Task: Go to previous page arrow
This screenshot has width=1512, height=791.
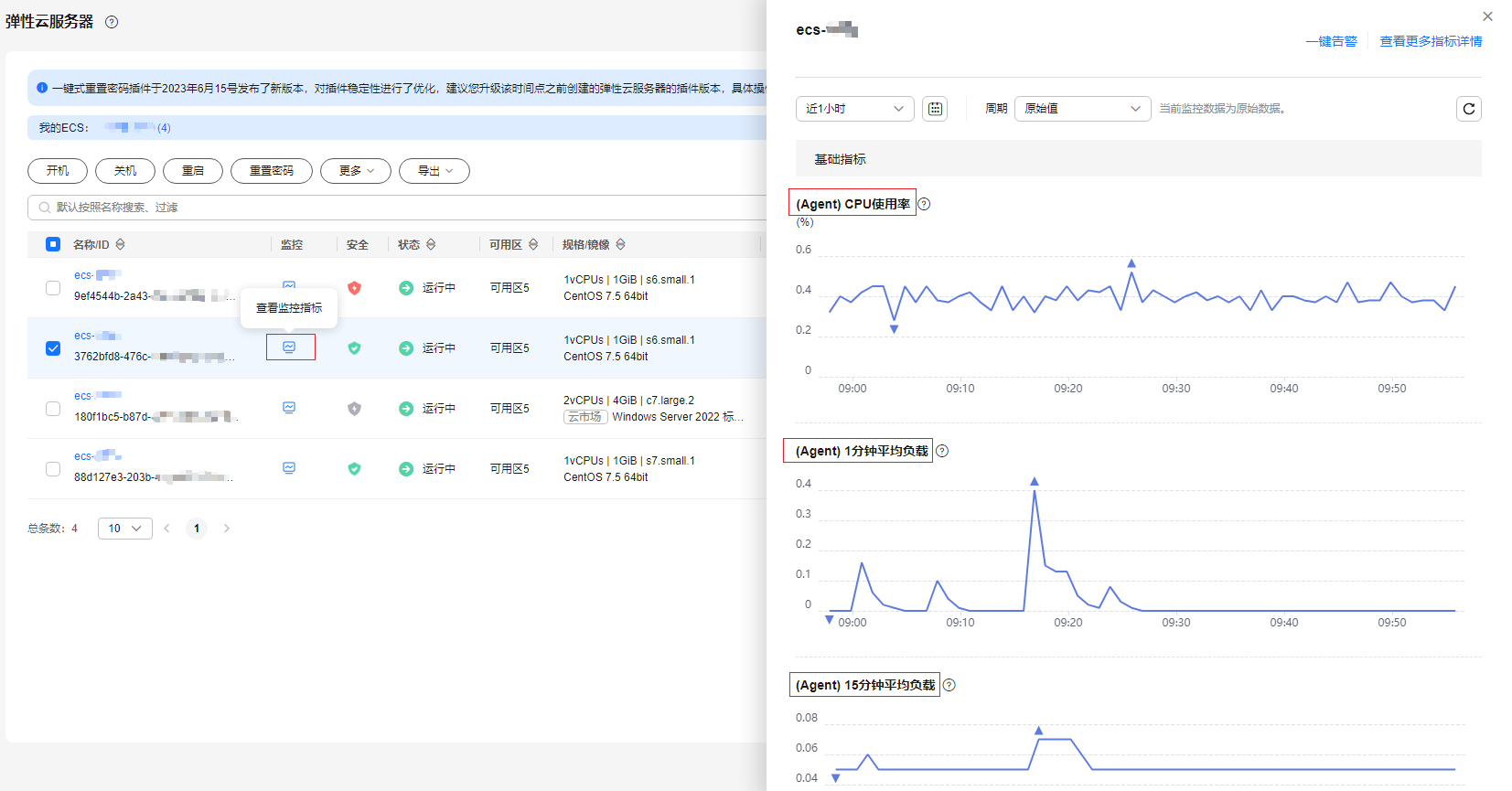Action: 166,529
